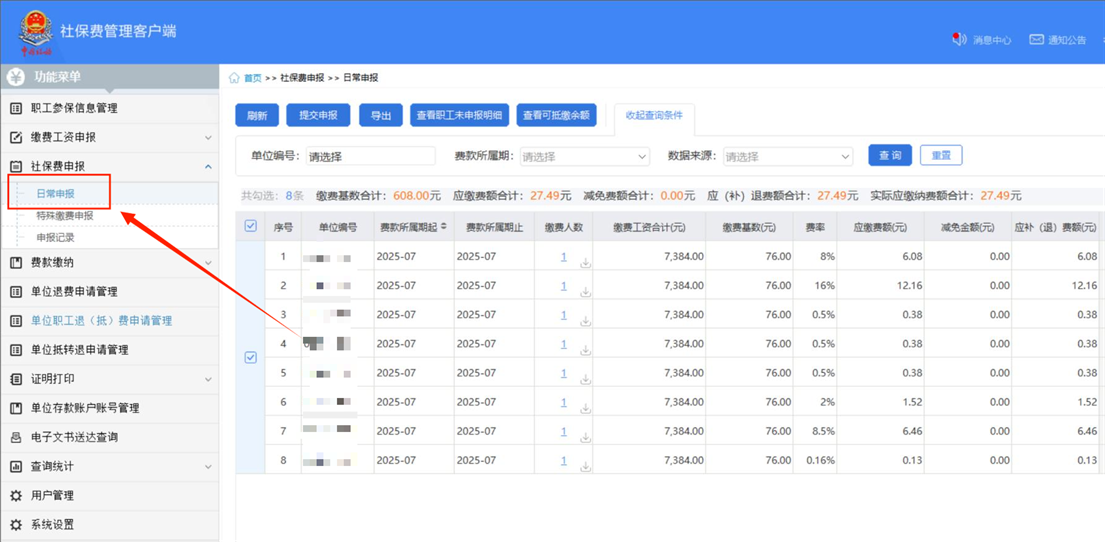
Task: Open the 数据来源 dropdown
Action: (x=788, y=157)
